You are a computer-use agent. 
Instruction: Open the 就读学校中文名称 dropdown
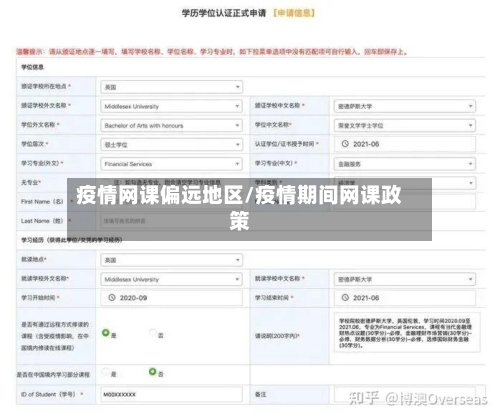[x=405, y=279]
